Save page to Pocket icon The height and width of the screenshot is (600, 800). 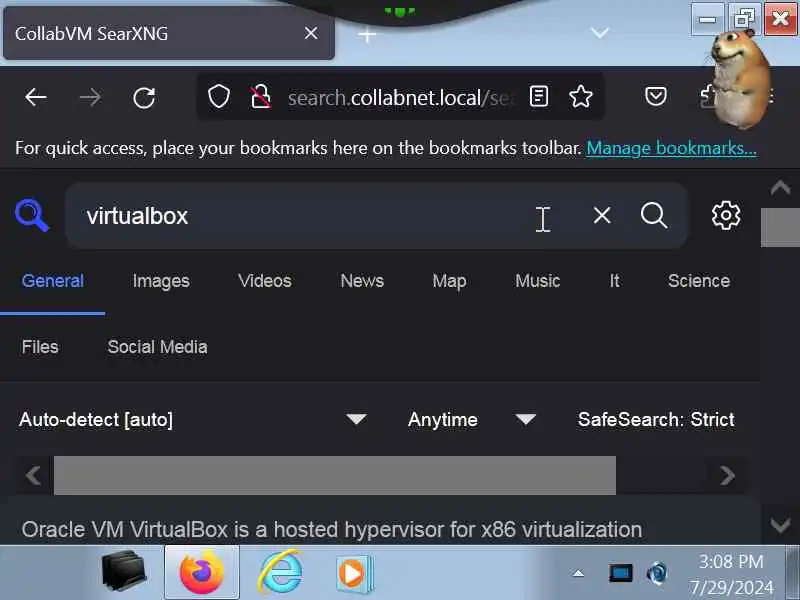656,96
